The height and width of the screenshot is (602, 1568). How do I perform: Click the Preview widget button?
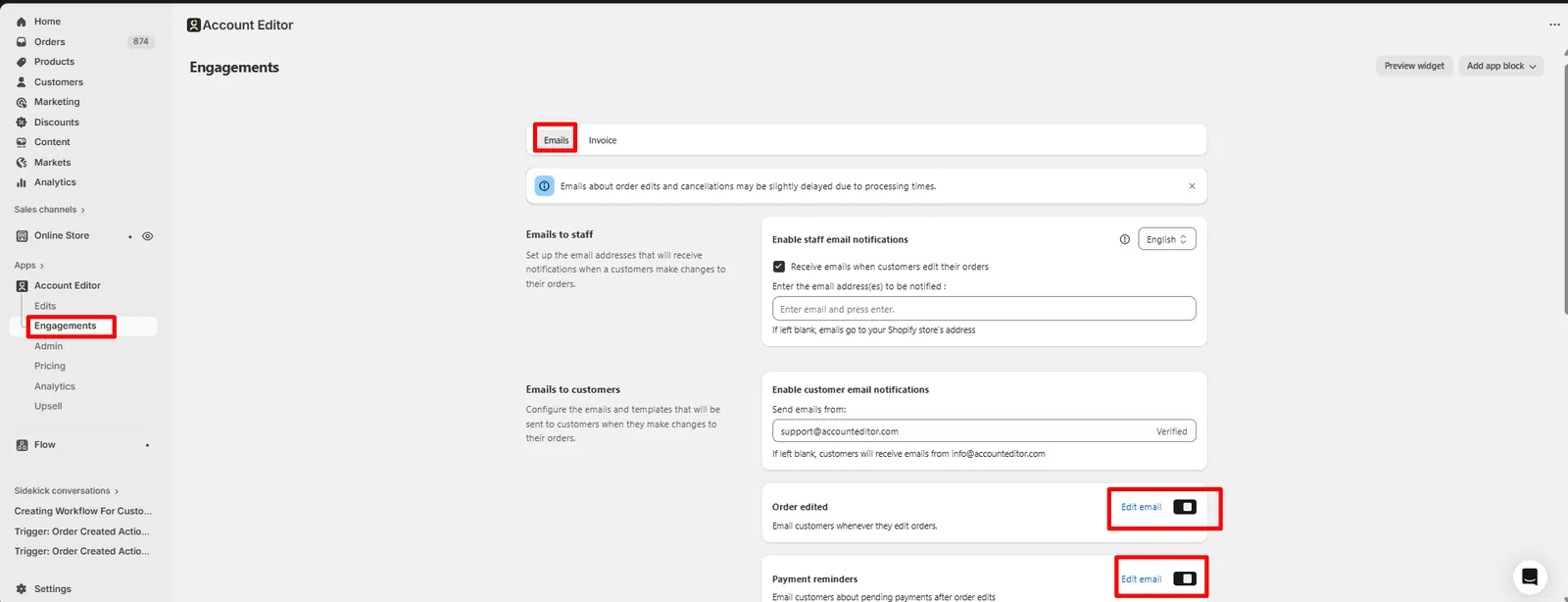point(1414,66)
